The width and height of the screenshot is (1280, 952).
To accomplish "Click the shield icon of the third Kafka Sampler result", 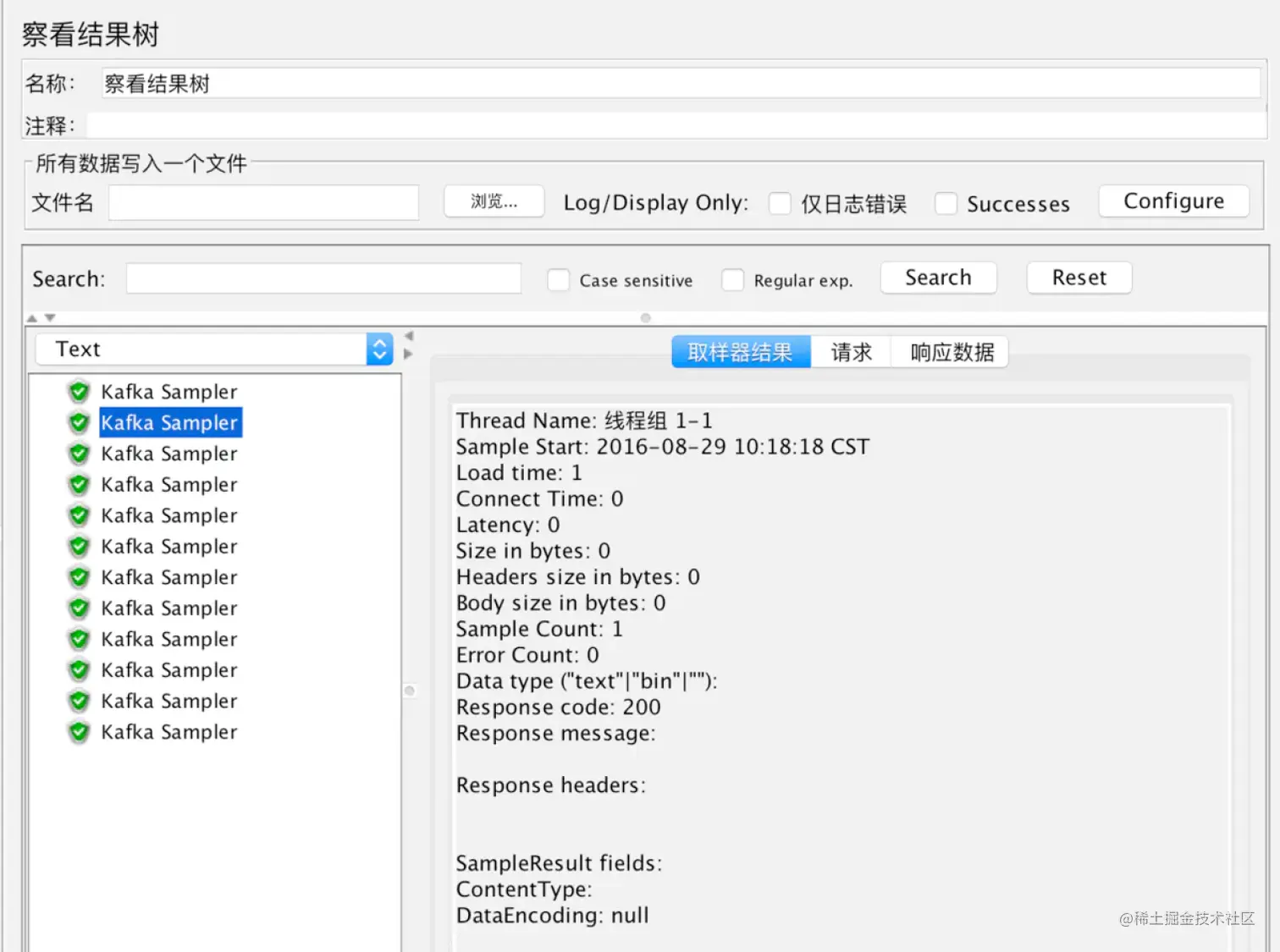I will [79, 454].
